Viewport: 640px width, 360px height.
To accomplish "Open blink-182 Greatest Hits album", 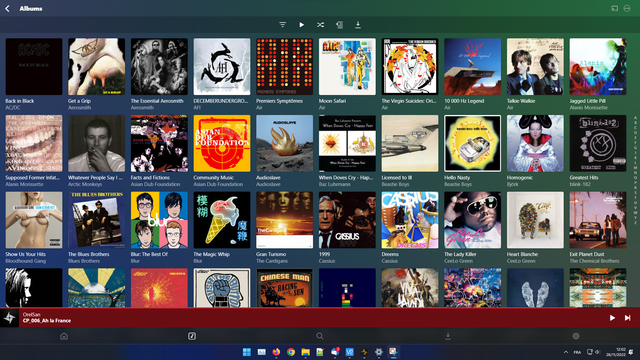I will pos(598,143).
